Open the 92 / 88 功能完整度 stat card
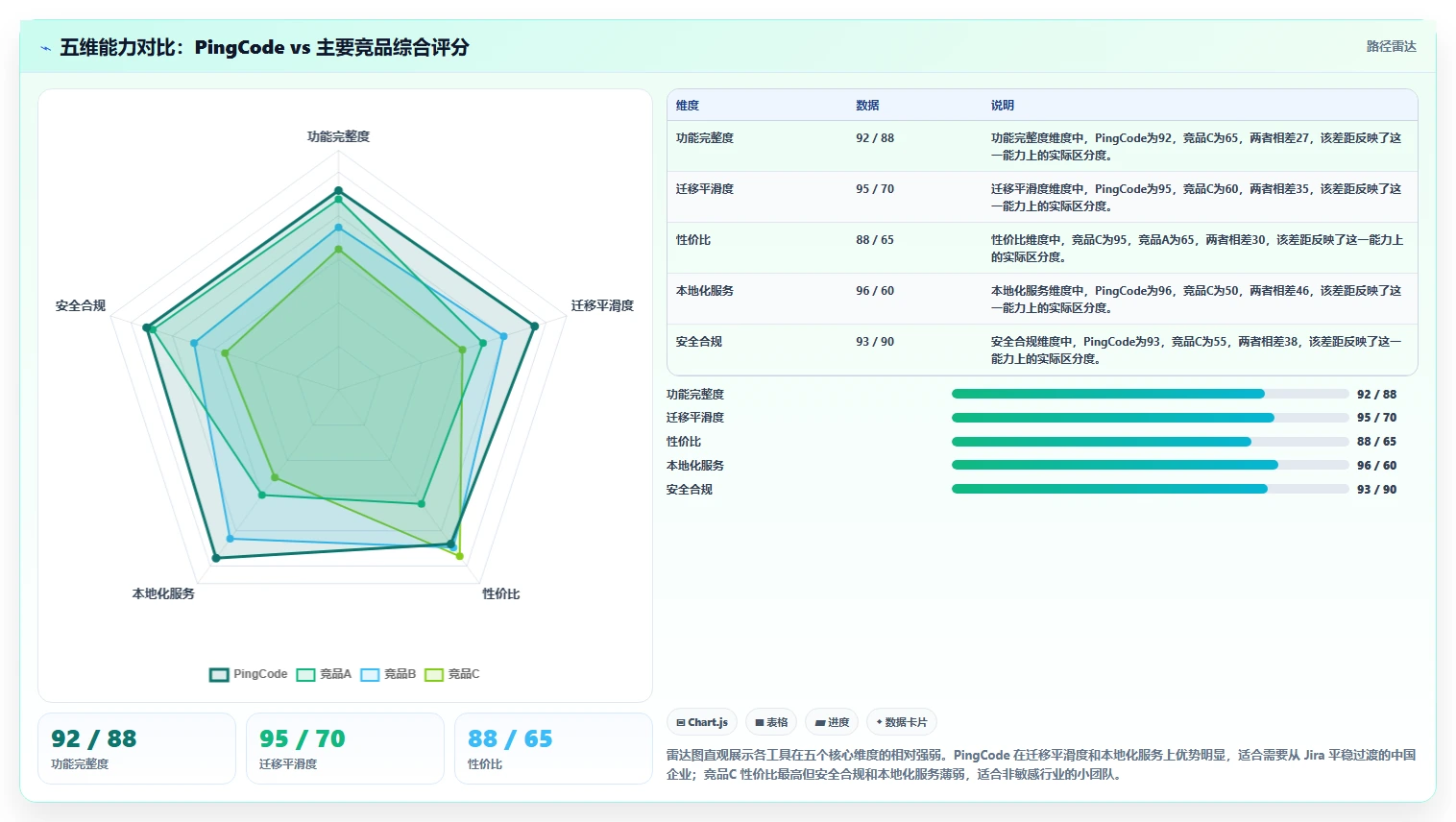The width and height of the screenshot is (1456, 822). tap(136, 748)
